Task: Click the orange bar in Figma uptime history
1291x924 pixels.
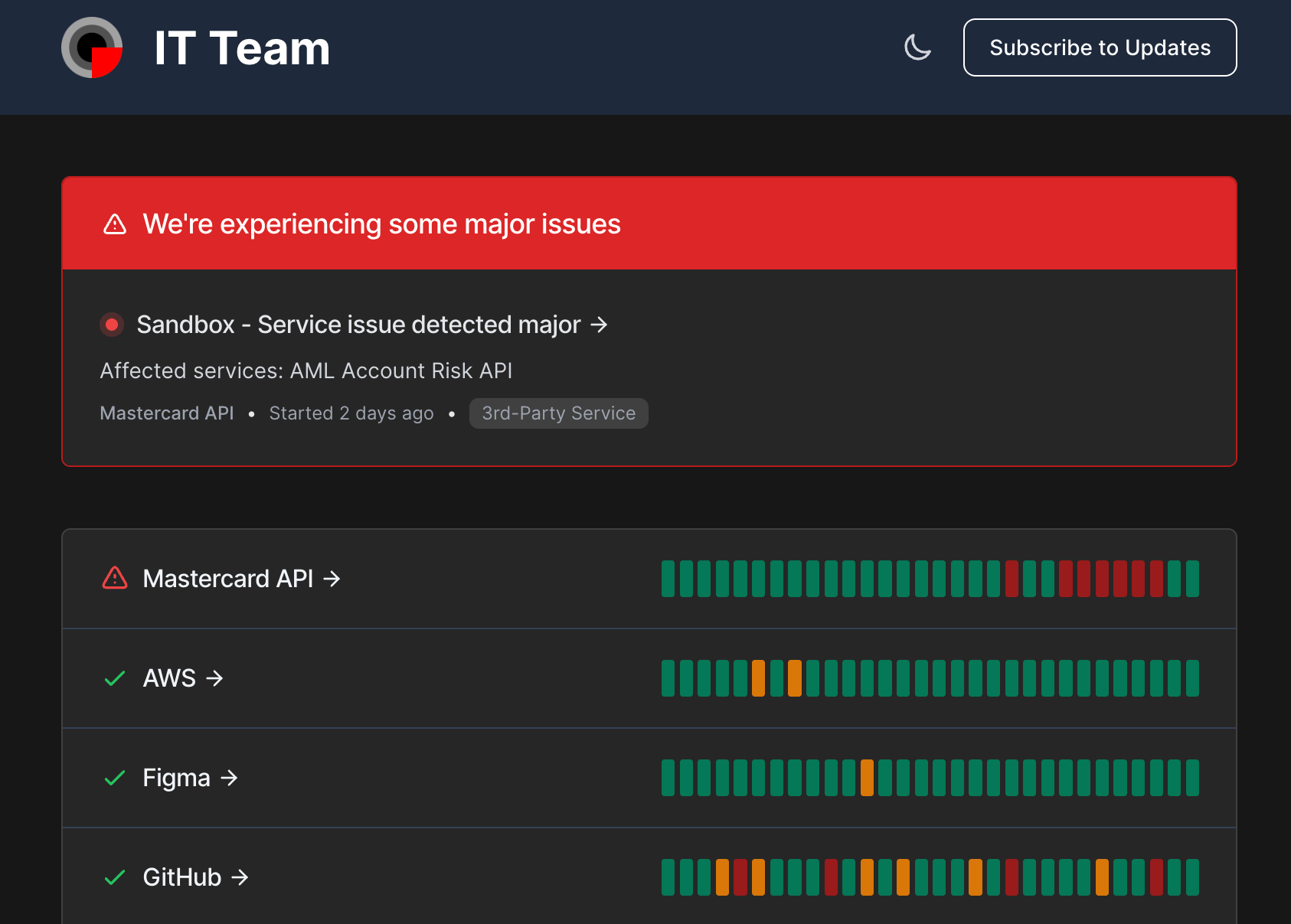Action: point(867,778)
